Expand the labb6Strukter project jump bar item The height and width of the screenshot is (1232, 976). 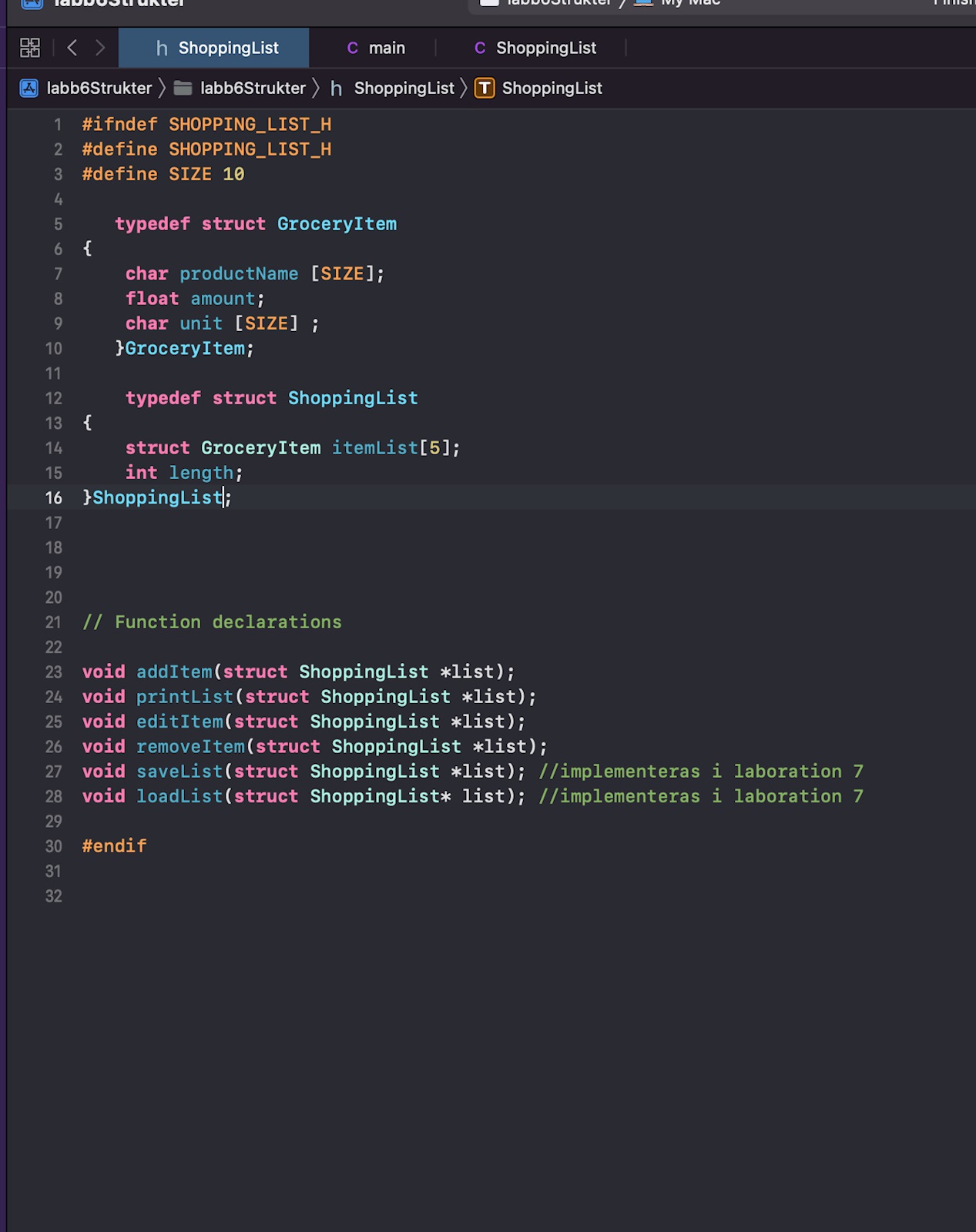point(99,89)
